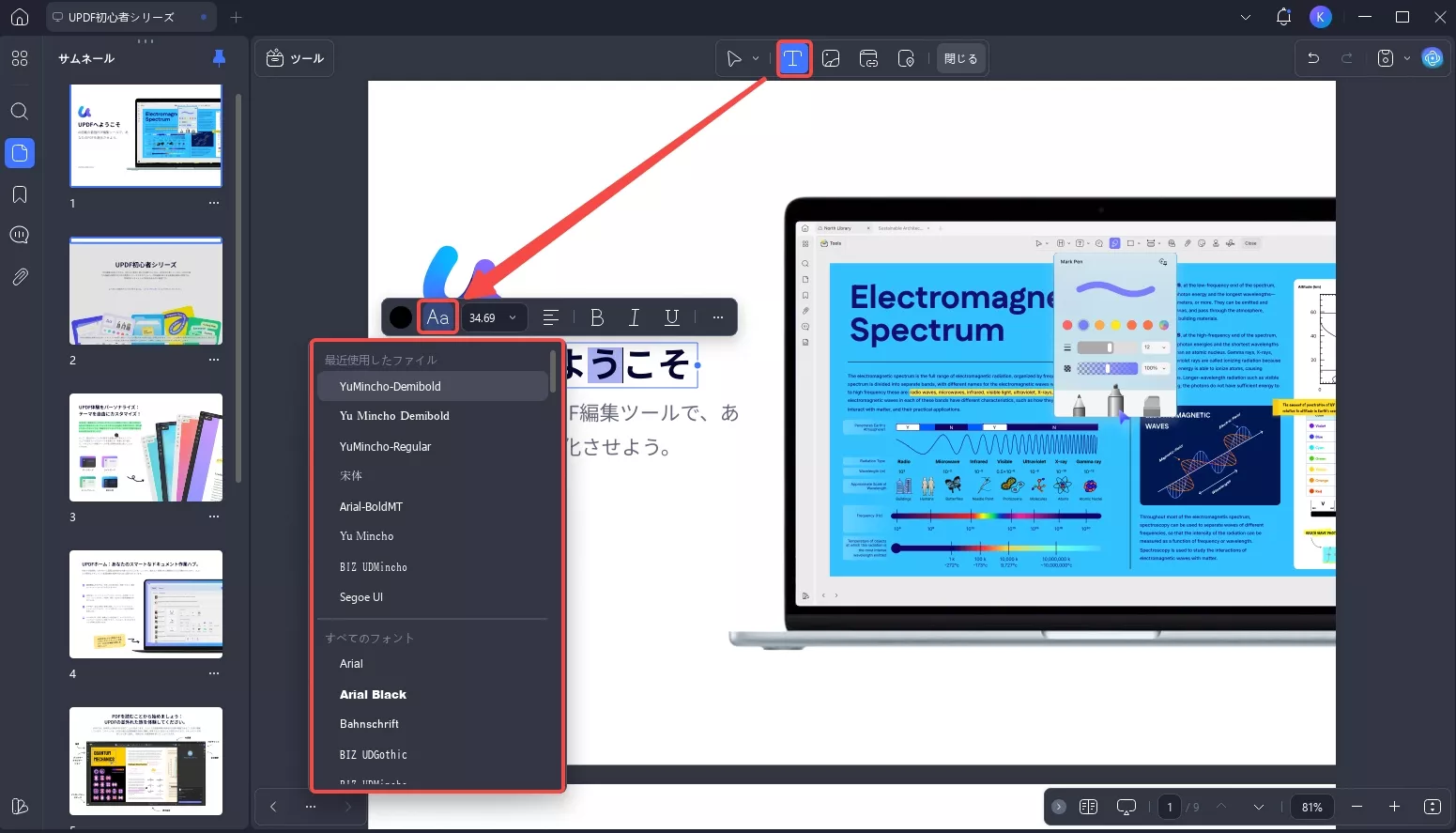Click the font list scrollbar

[x=553, y=372]
